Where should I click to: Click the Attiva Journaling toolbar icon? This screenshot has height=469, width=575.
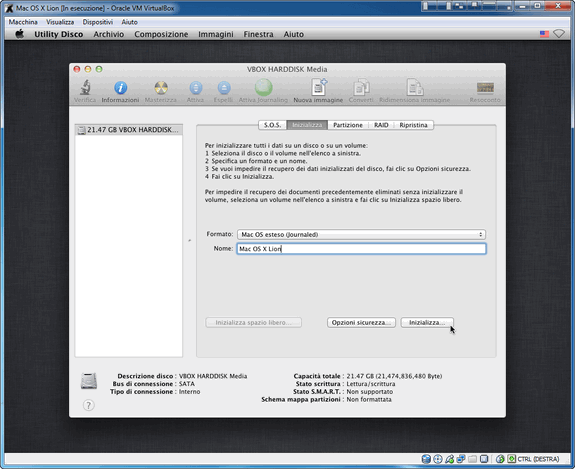tap(263, 87)
